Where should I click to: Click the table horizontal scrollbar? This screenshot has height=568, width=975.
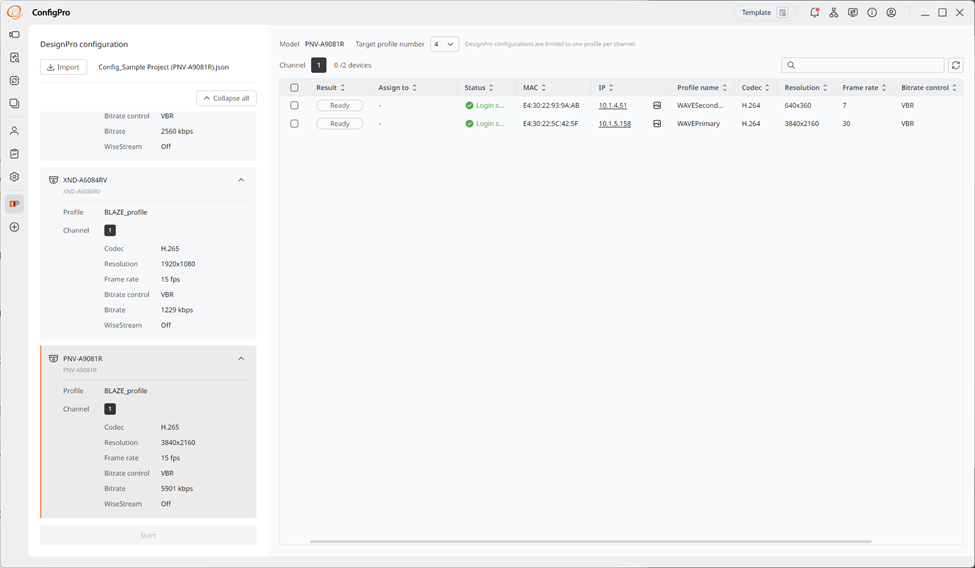tap(591, 542)
